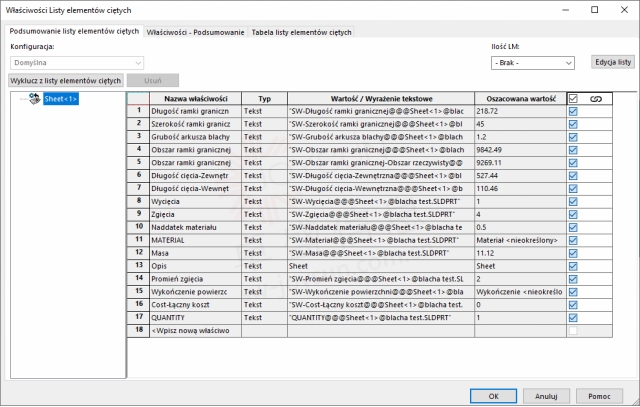Click the Edycja listy button
This screenshot has width=640, height=407.
pyautogui.click(x=613, y=62)
